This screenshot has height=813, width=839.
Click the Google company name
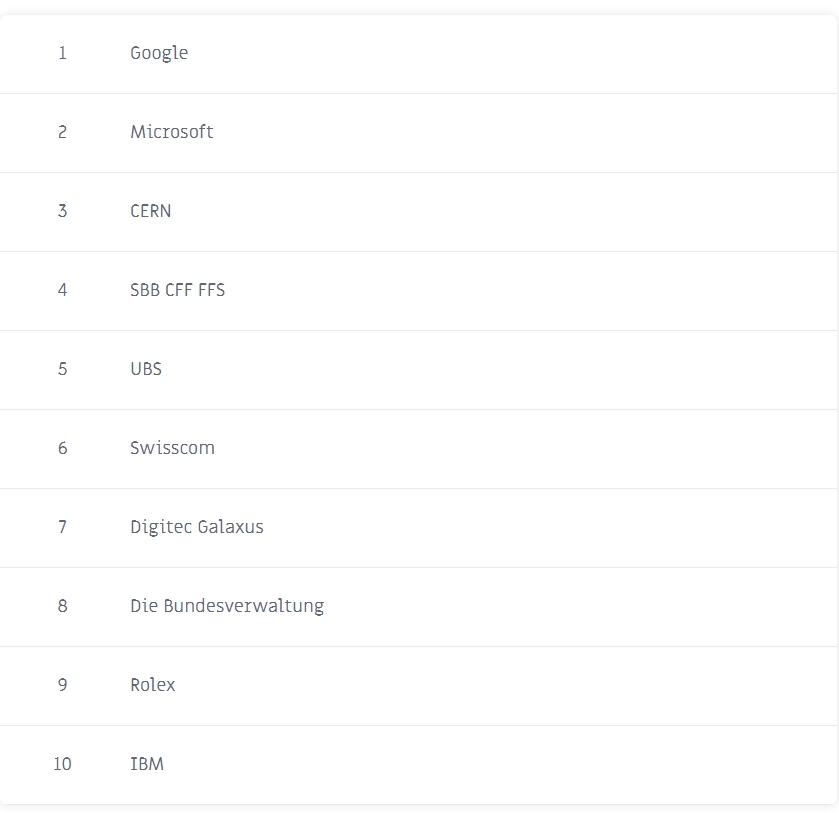(159, 54)
